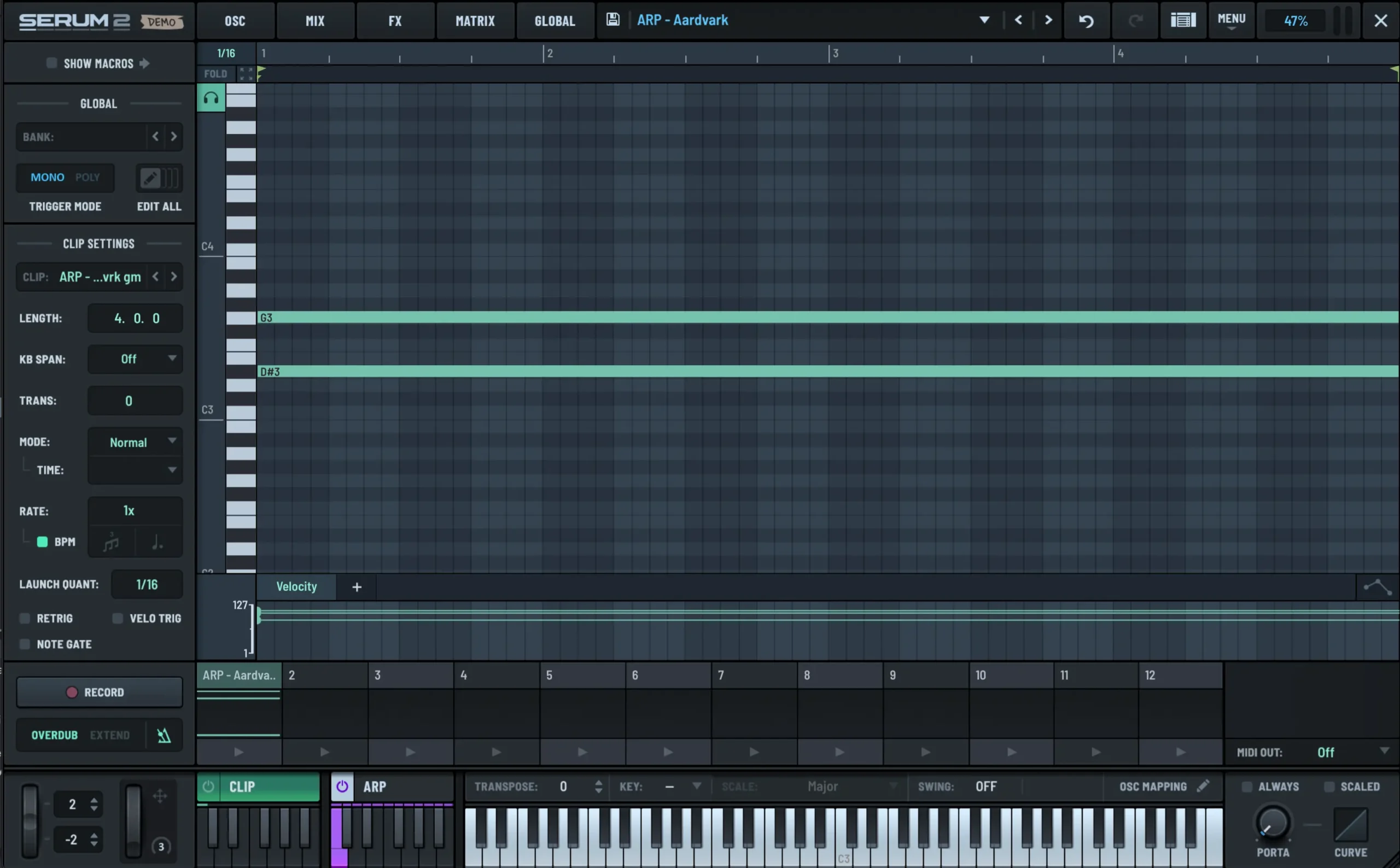This screenshot has height=868, width=1400.
Task: Enable the headphone preview icon
Action: pos(210,98)
